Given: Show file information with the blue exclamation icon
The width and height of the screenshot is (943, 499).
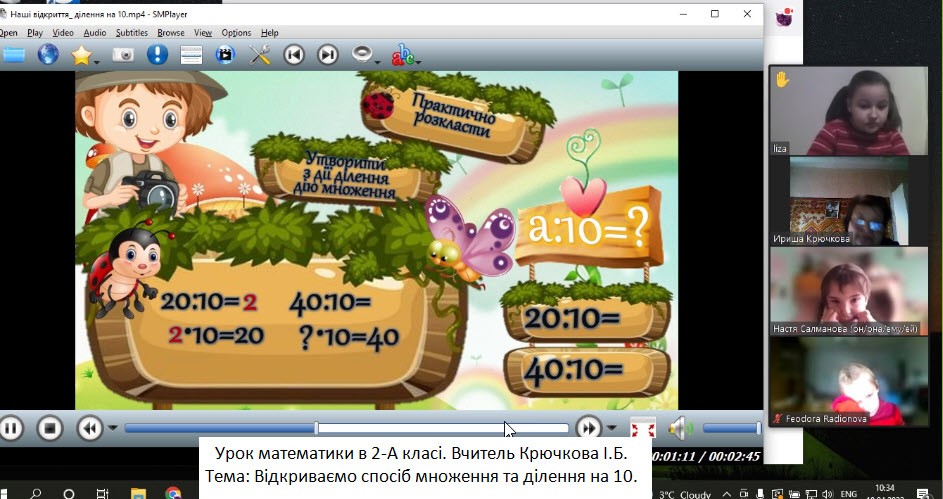Looking at the screenshot, I should tap(157, 54).
